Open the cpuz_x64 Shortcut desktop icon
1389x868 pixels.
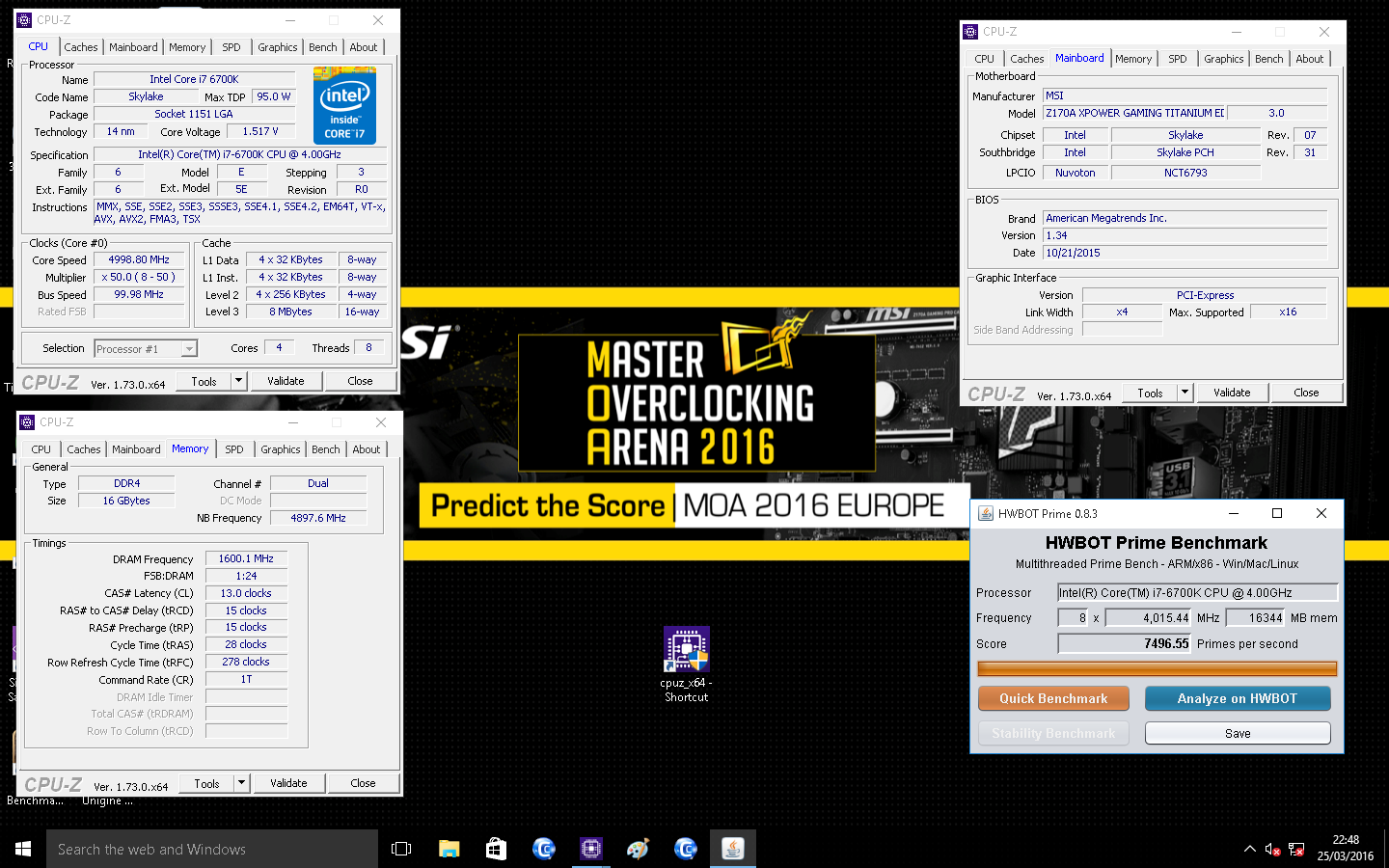click(686, 664)
